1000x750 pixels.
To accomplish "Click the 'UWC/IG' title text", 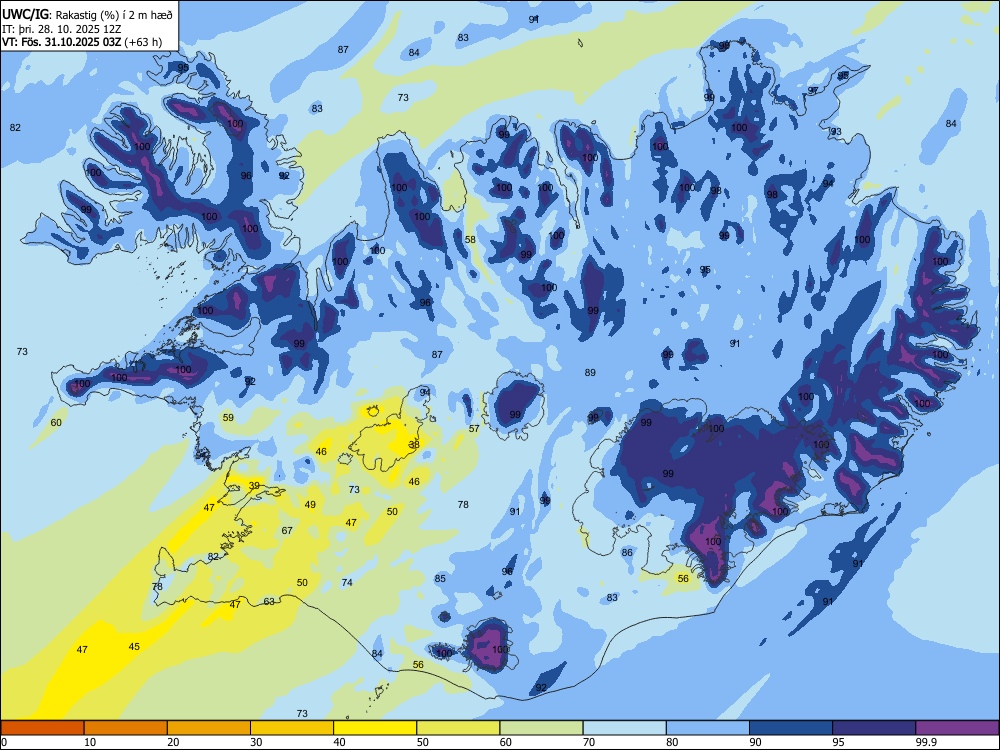I will (x=25, y=15).
